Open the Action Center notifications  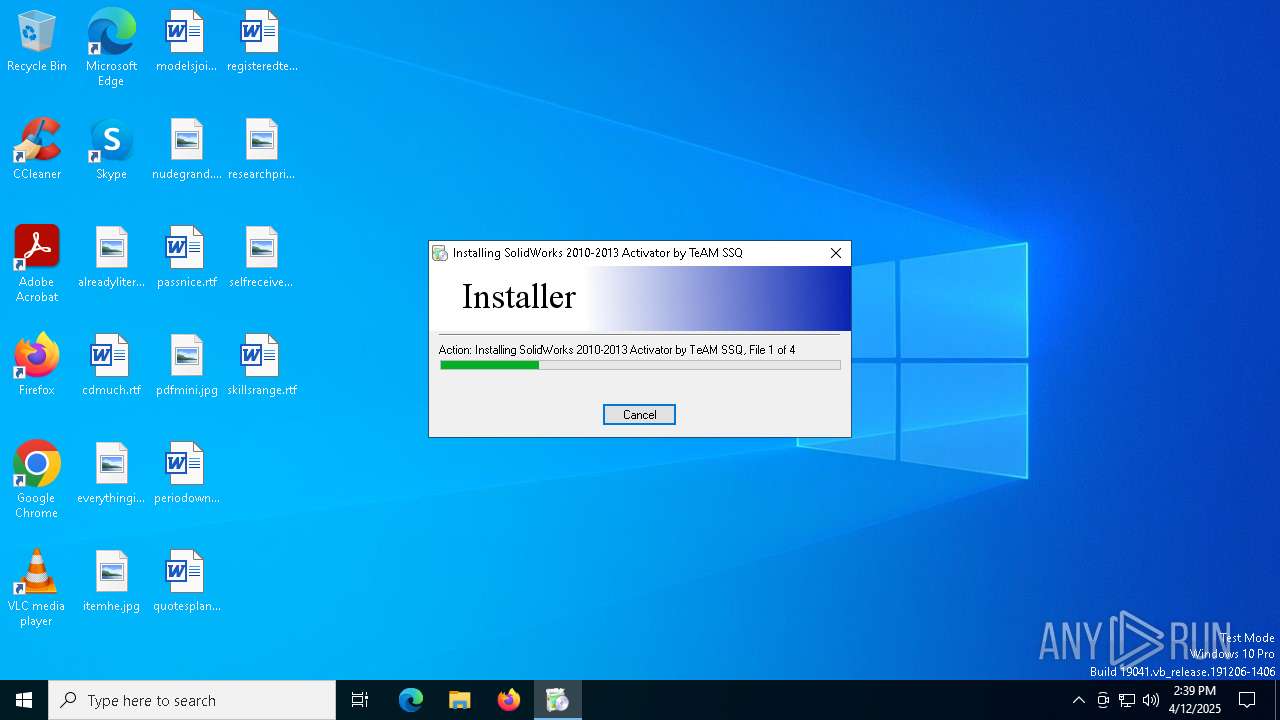(x=1247, y=700)
